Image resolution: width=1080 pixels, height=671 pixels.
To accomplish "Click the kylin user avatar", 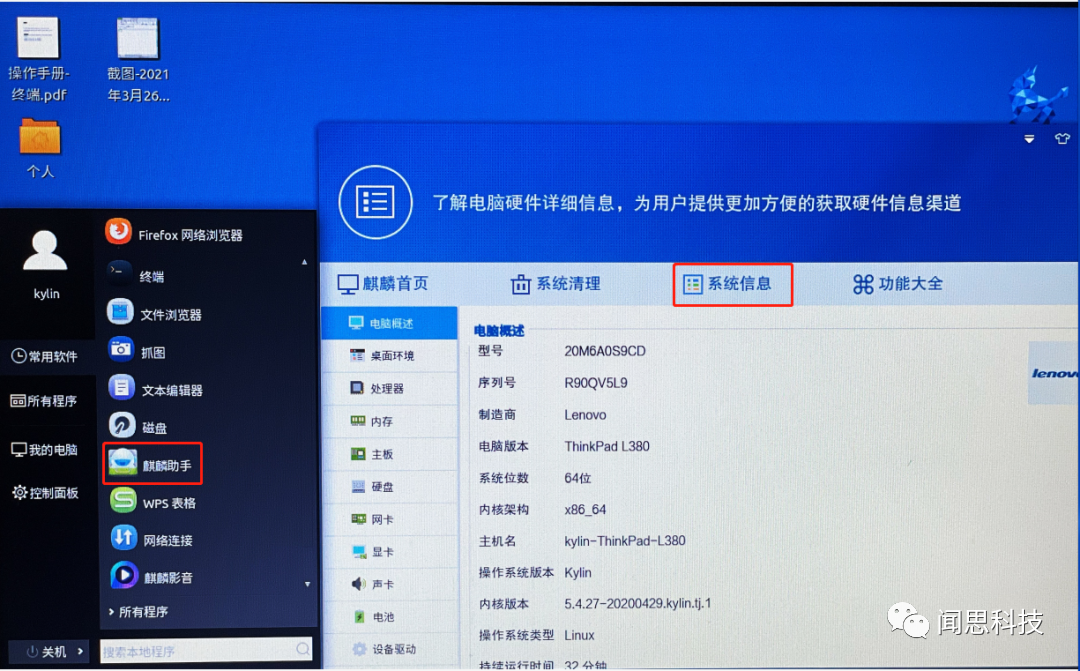I will [x=45, y=251].
